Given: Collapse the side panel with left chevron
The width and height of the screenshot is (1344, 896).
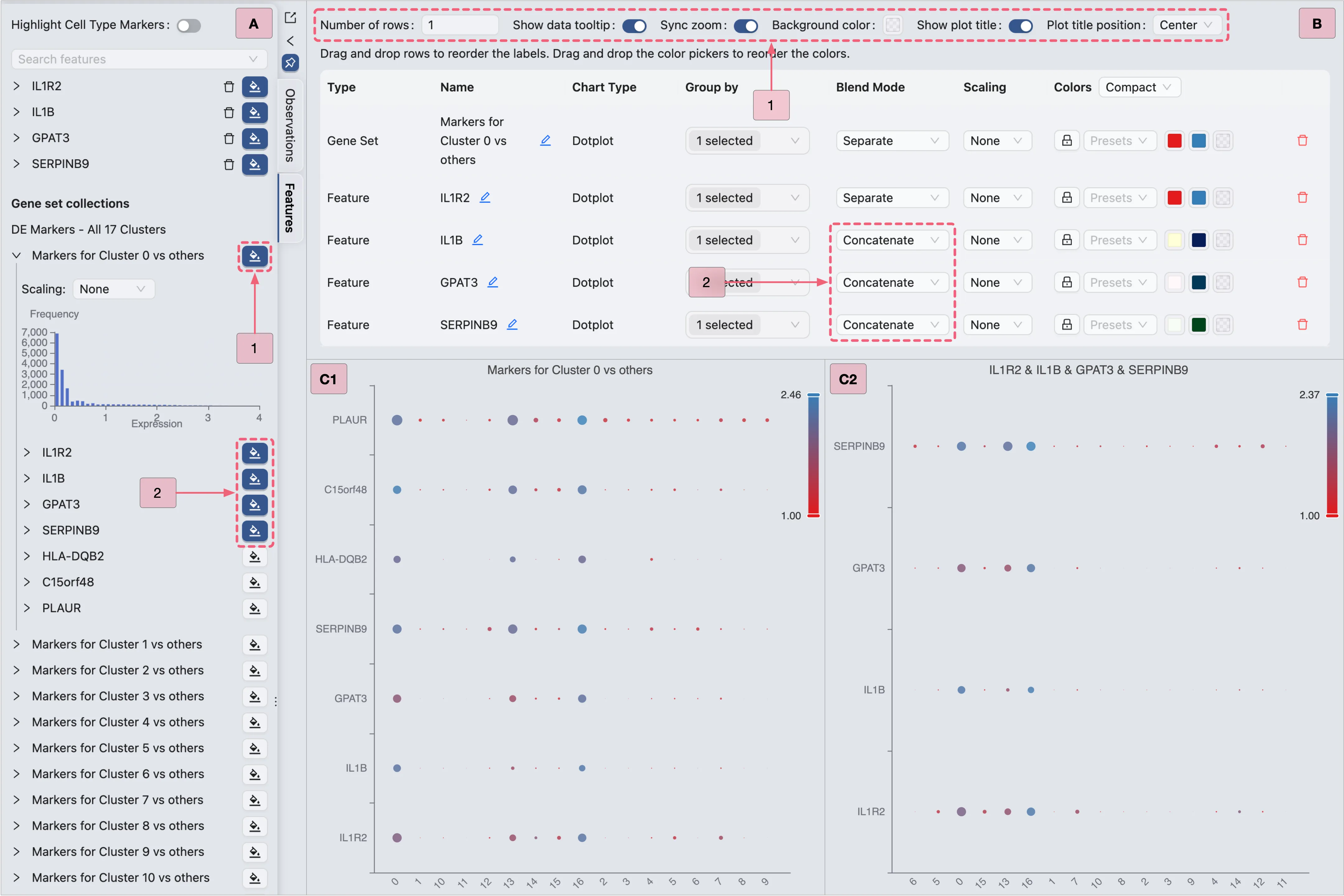Looking at the screenshot, I should [290, 41].
